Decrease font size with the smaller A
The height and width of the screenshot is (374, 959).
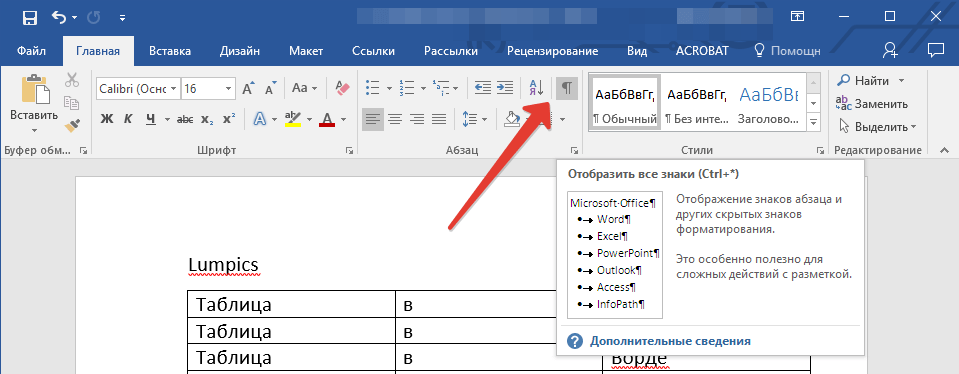click(271, 89)
